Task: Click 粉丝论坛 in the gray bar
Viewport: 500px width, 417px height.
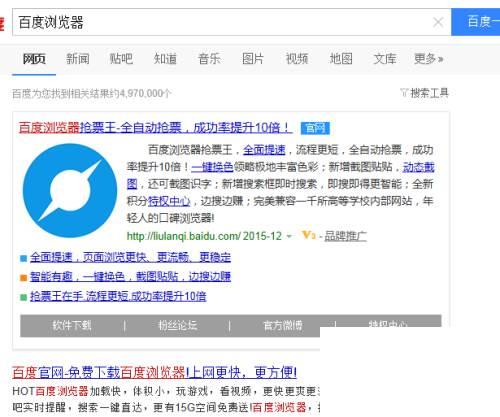Action: 177,325
